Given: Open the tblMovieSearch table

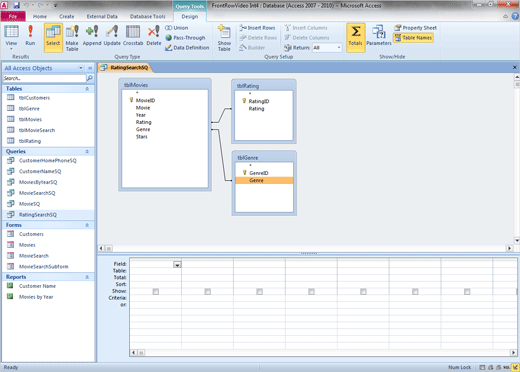Looking at the screenshot, I should click(x=37, y=130).
